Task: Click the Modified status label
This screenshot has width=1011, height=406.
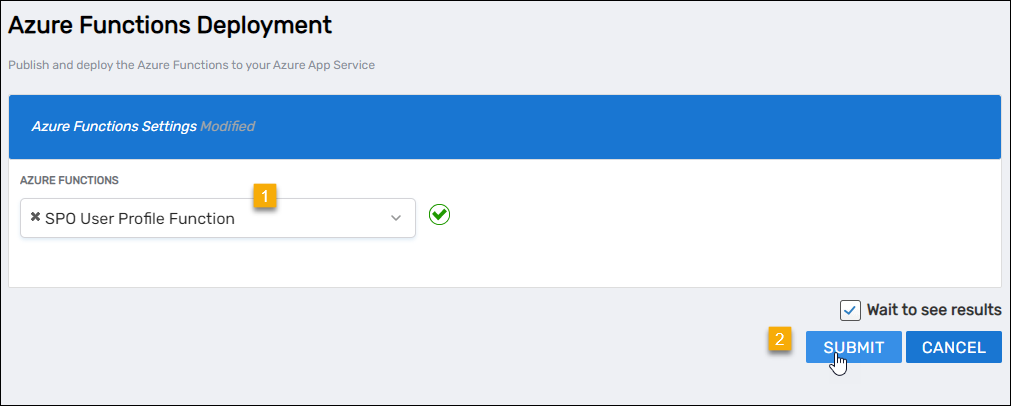Action: 227,127
